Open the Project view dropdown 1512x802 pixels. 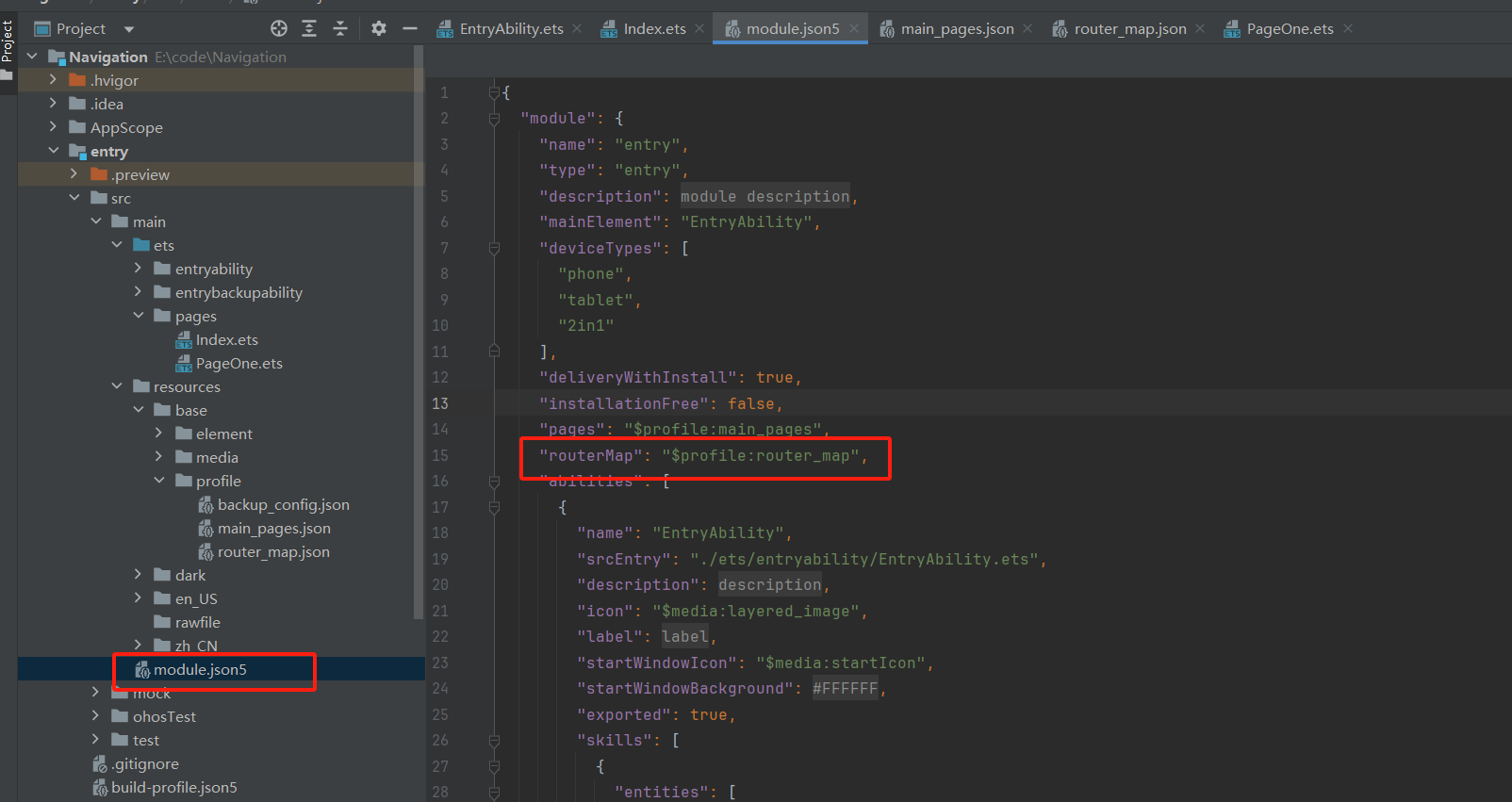[129, 29]
